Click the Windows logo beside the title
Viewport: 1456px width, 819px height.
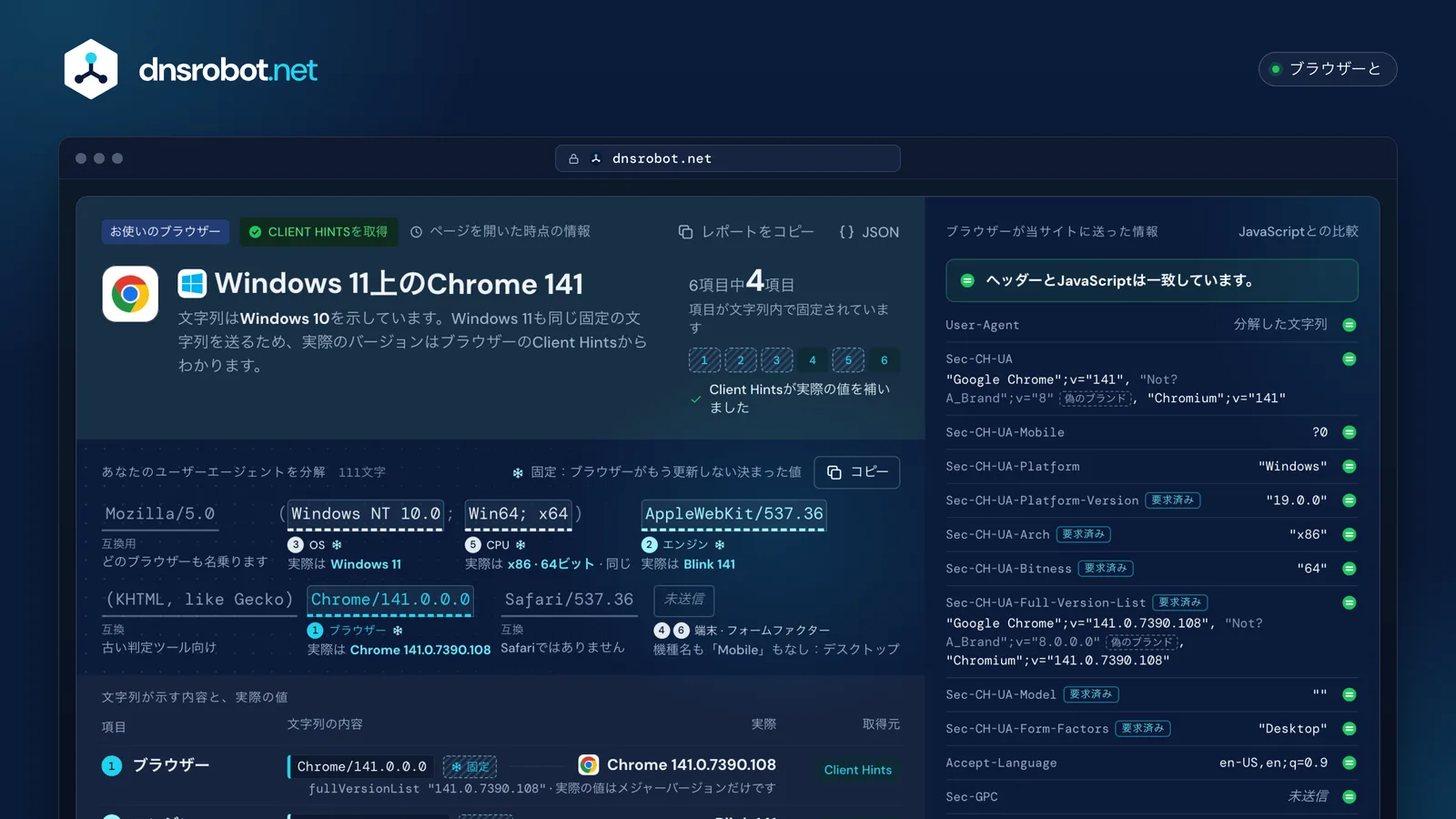pos(192,284)
